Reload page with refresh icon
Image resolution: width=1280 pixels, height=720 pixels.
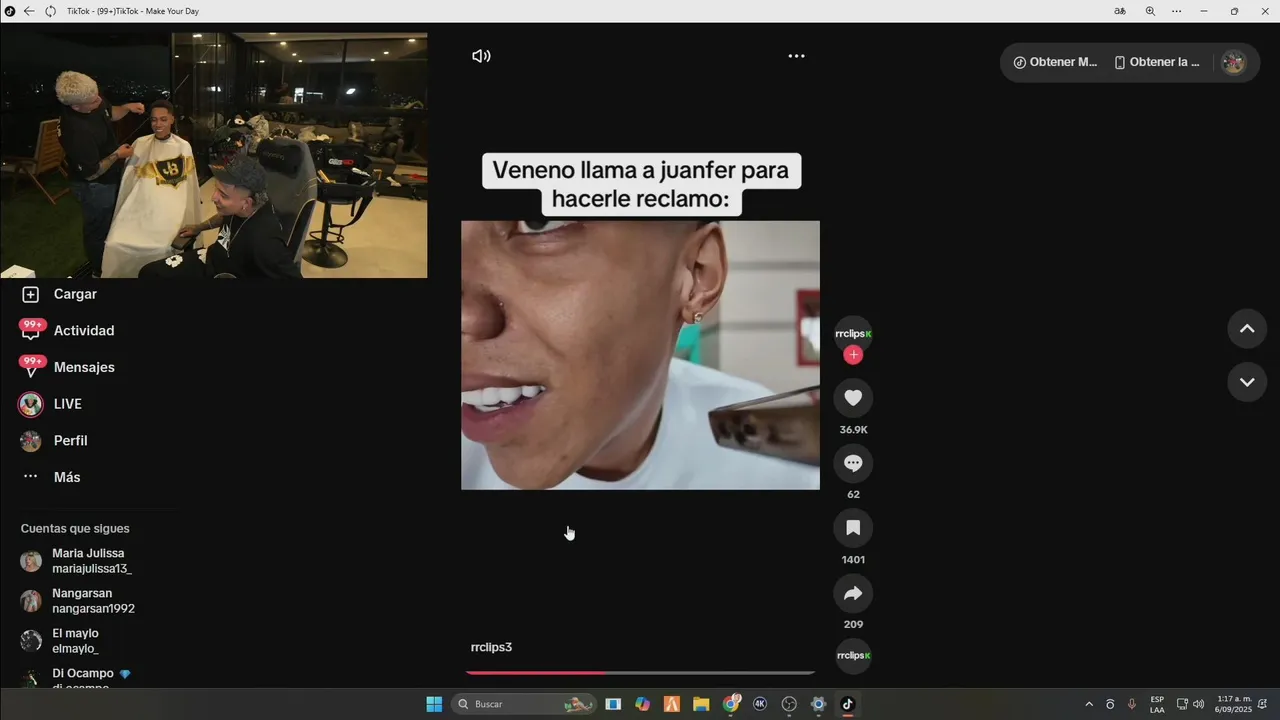tap(50, 11)
